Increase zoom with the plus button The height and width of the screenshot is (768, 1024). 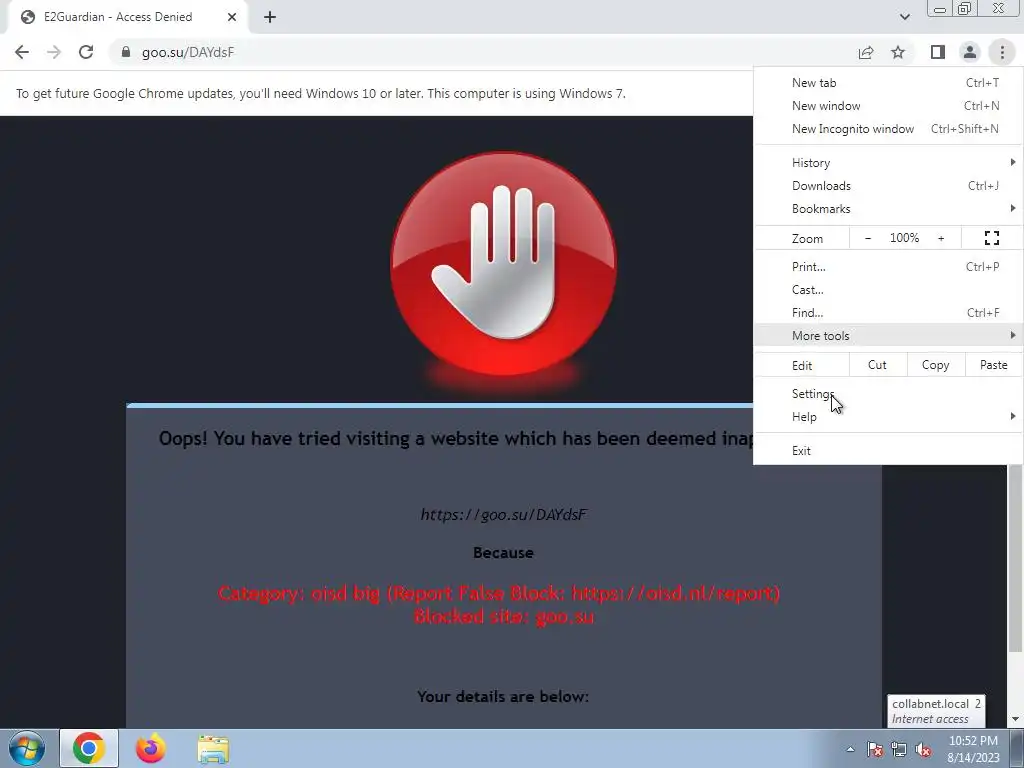tap(941, 238)
